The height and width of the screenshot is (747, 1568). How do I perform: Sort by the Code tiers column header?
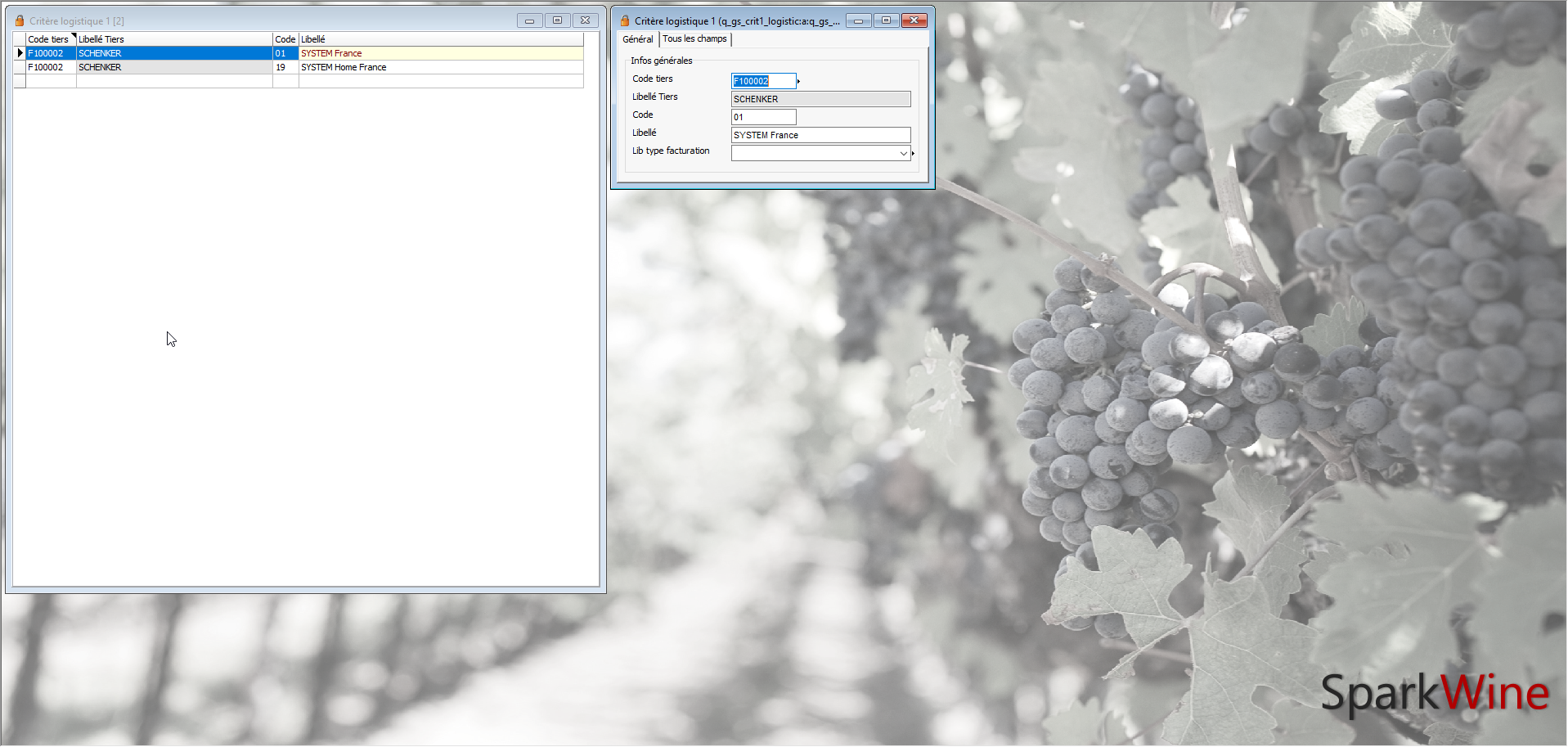[49, 39]
